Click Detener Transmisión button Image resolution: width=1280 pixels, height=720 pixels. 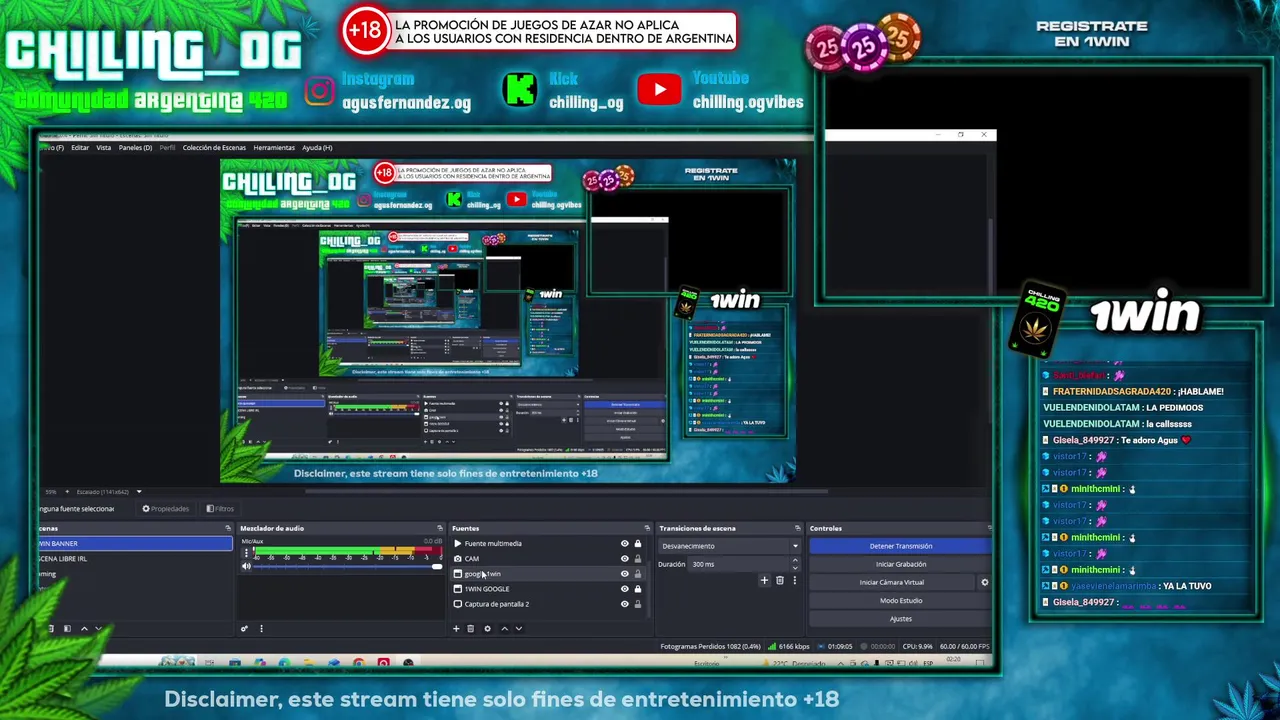(x=900, y=546)
